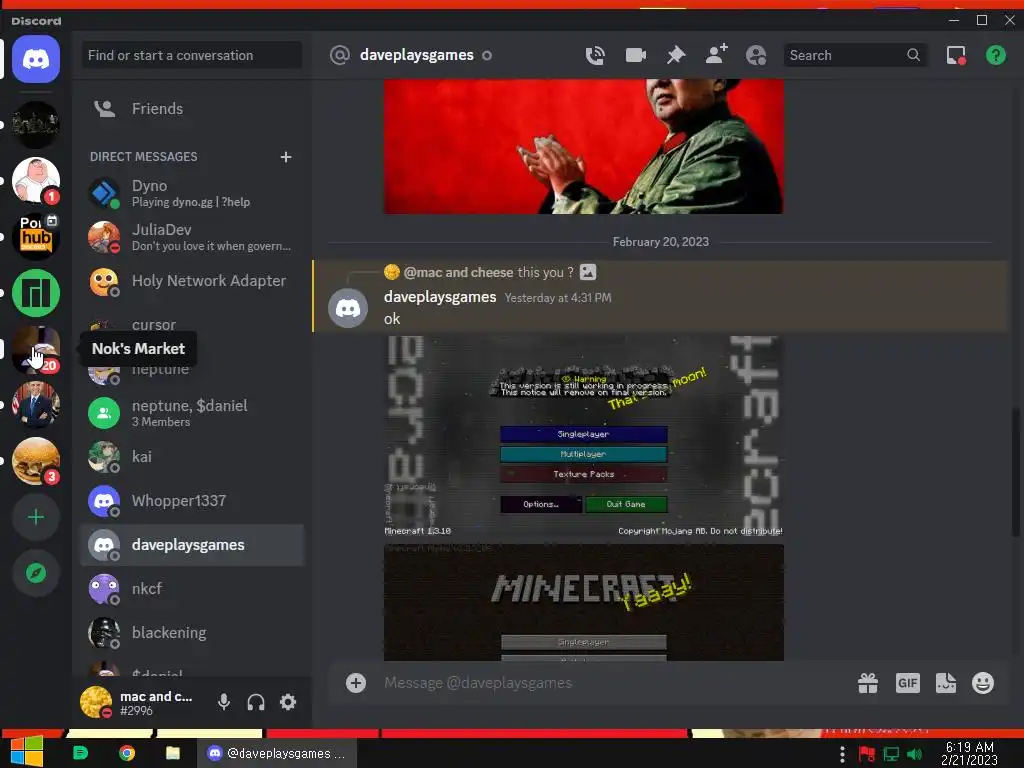Screen dimensions: 1024x768
Task: Click Find or start a conversation box
Action: pos(191,56)
